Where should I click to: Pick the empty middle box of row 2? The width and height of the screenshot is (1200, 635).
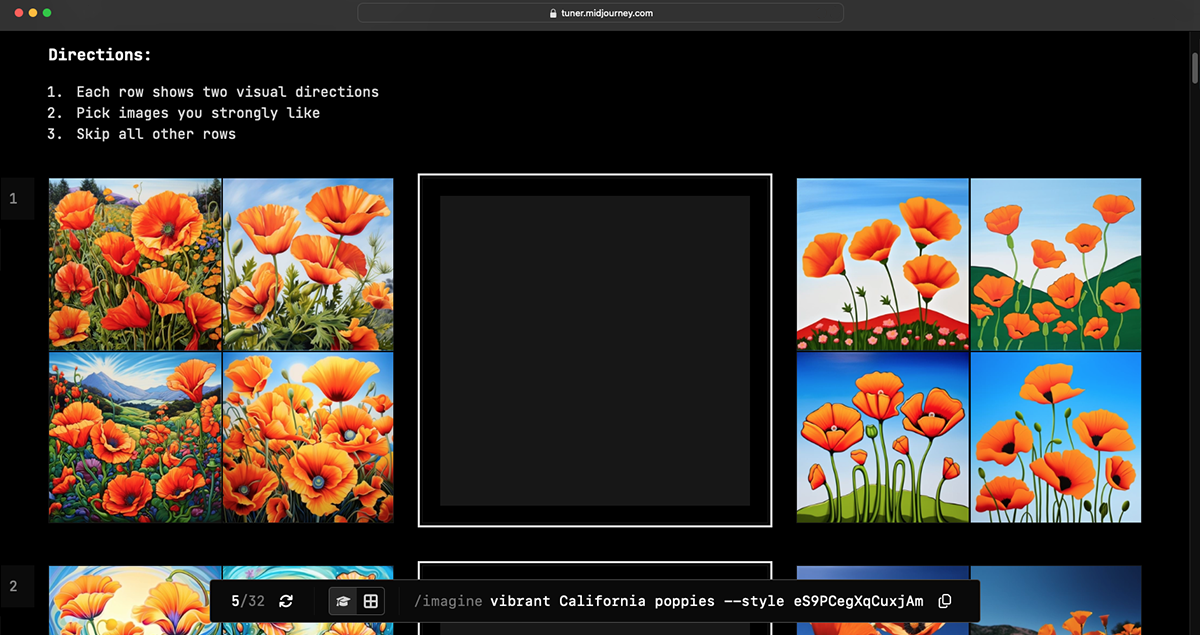point(595,570)
